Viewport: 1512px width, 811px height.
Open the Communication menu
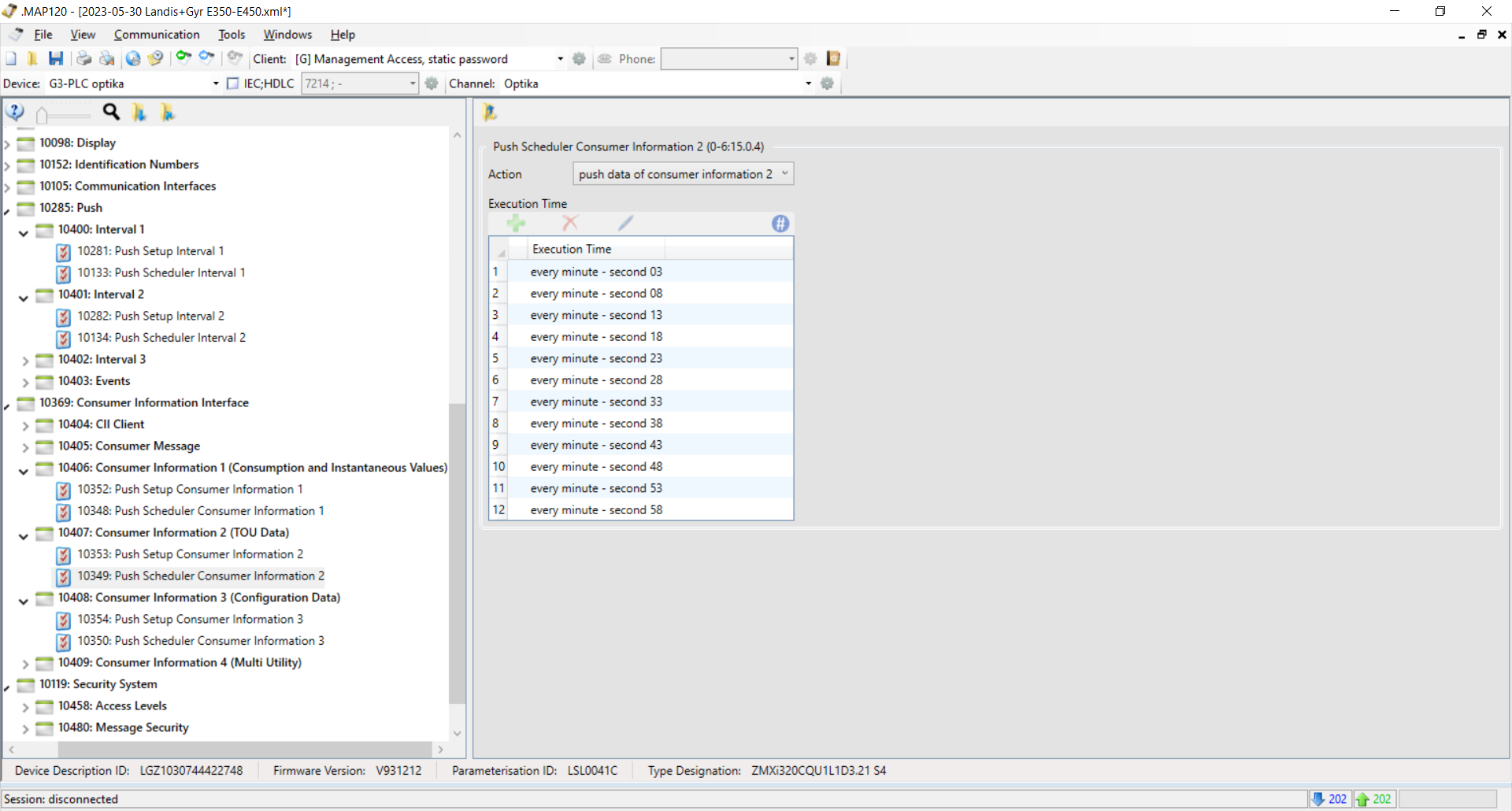tap(157, 35)
